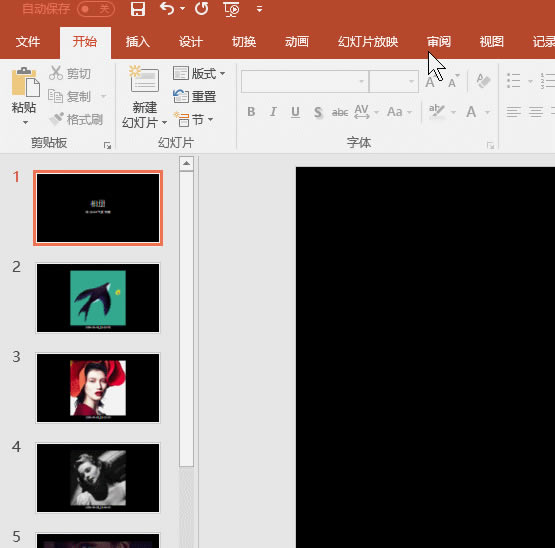The width and height of the screenshot is (555, 548).
Task: Open the 版式 layout dropdown
Action: point(199,73)
